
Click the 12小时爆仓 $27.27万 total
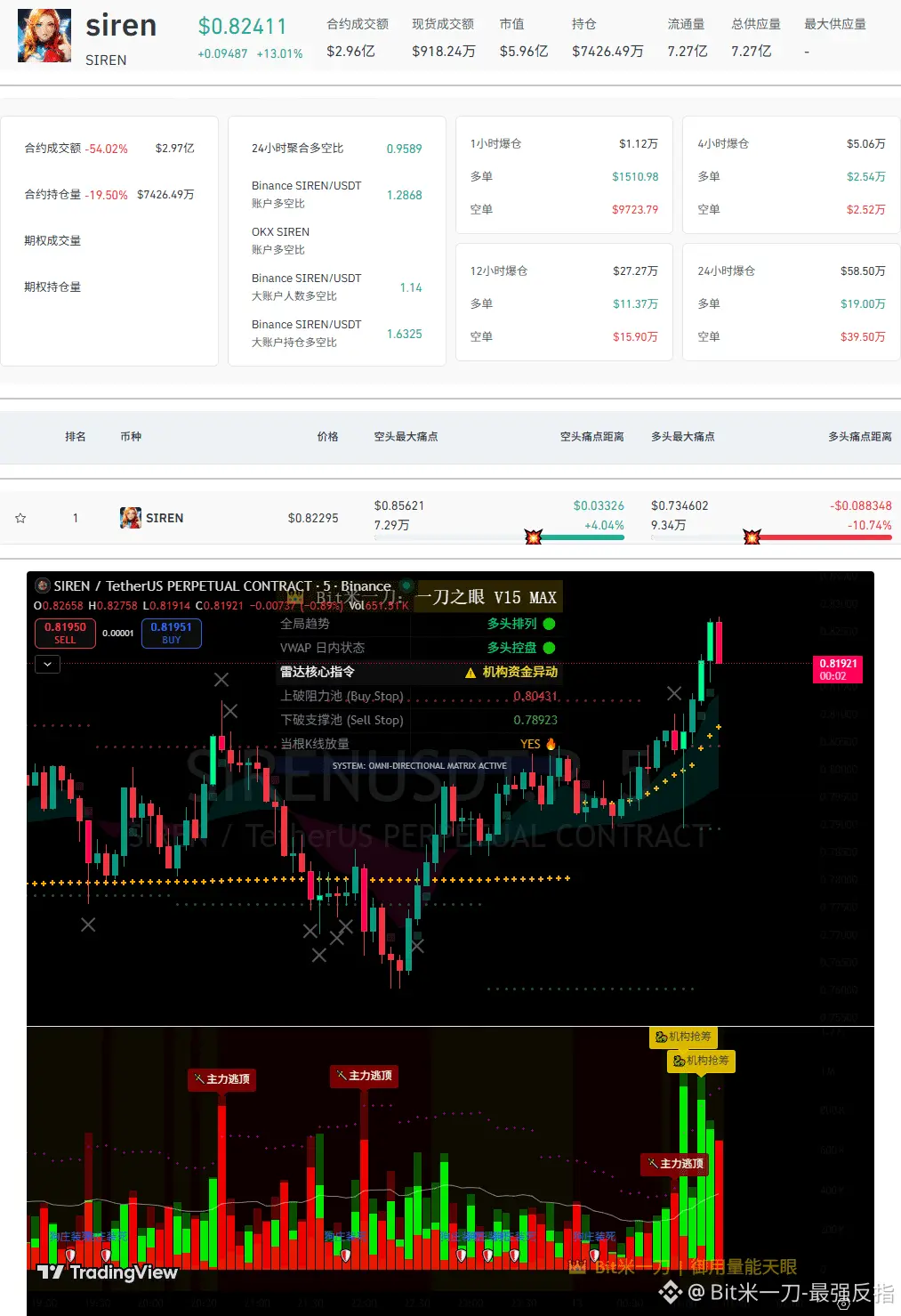[x=635, y=270]
